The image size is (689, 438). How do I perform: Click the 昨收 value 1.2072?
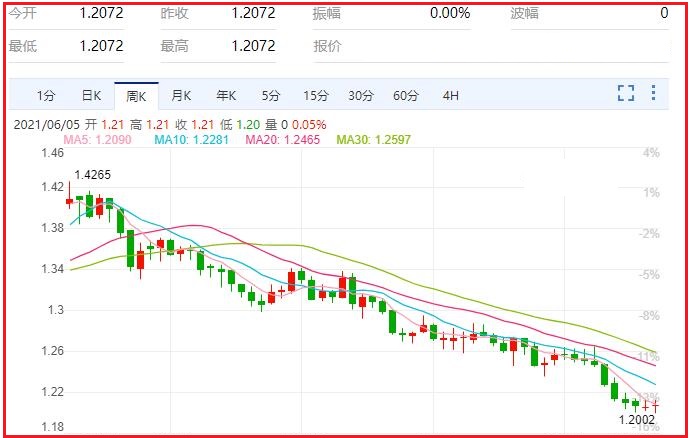click(x=254, y=13)
